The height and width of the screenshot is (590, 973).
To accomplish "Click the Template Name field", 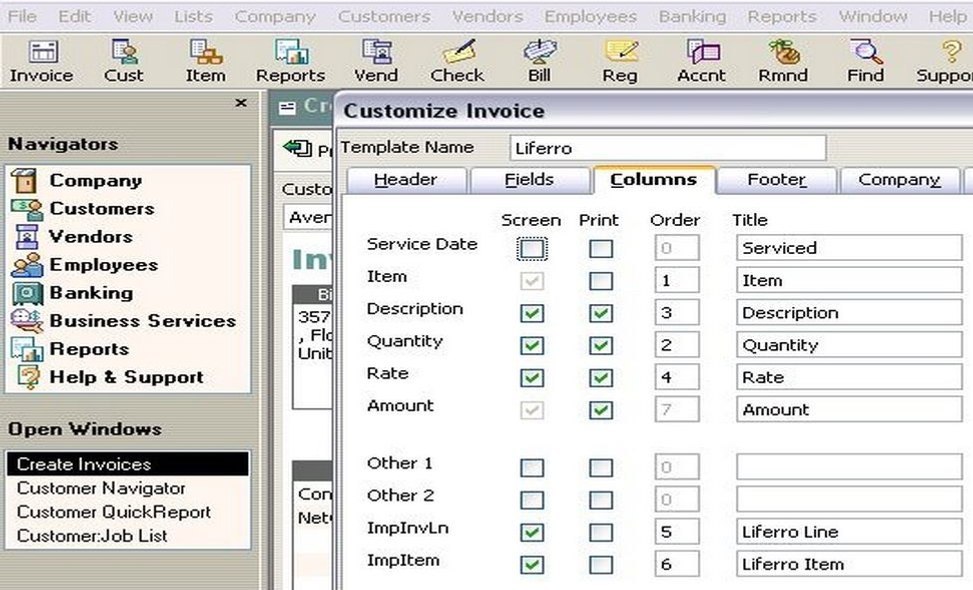I will click(x=665, y=147).
